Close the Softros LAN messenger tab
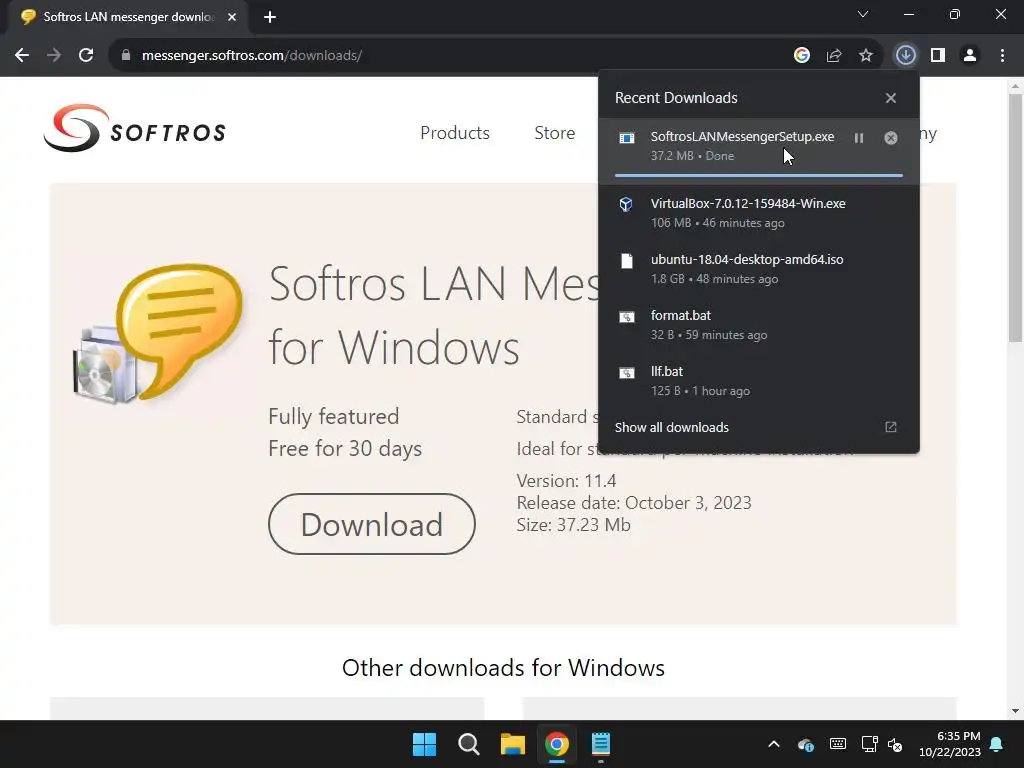Image resolution: width=1024 pixels, height=768 pixels. pyautogui.click(x=232, y=17)
